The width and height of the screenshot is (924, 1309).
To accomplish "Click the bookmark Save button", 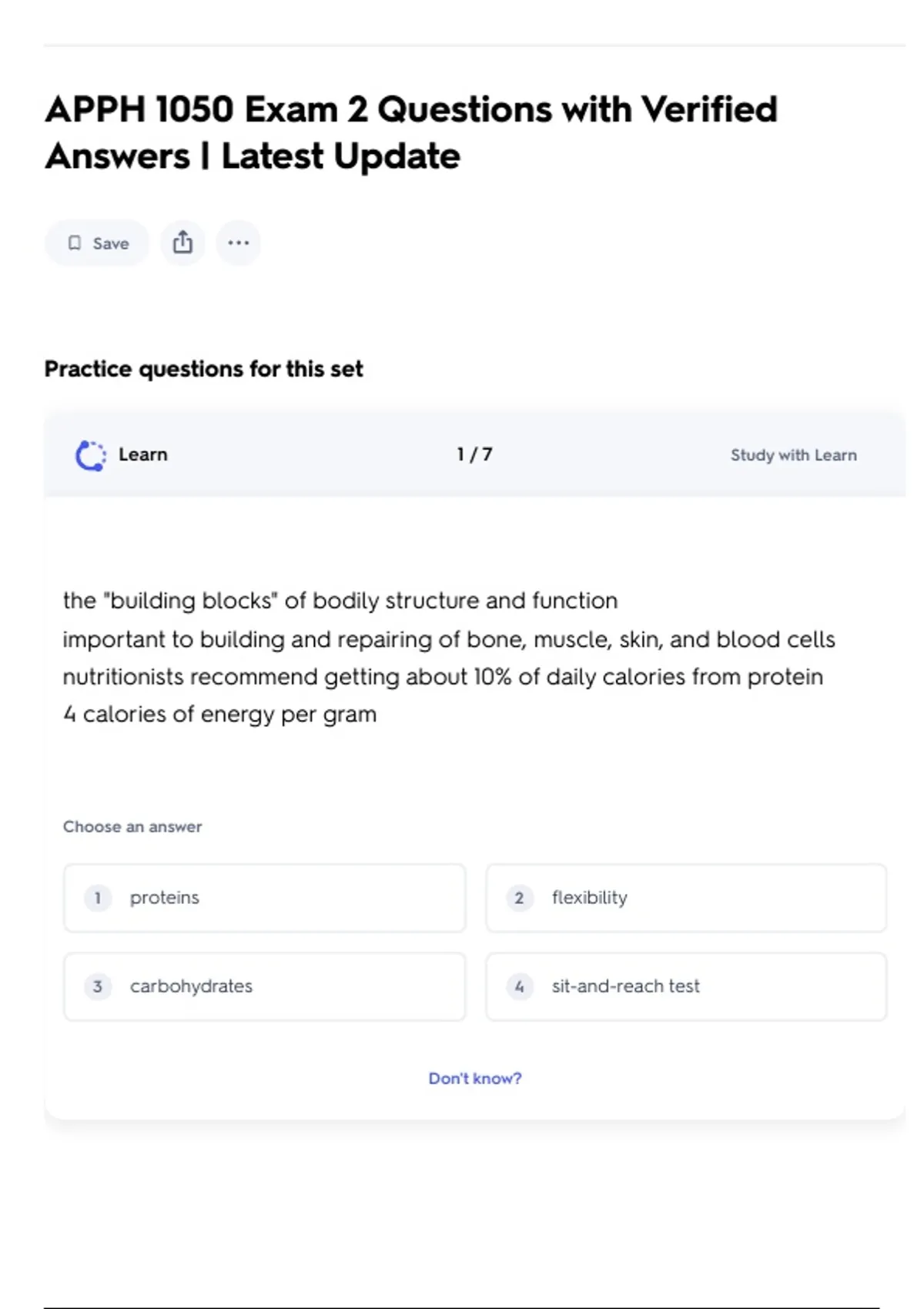I will 97,243.
